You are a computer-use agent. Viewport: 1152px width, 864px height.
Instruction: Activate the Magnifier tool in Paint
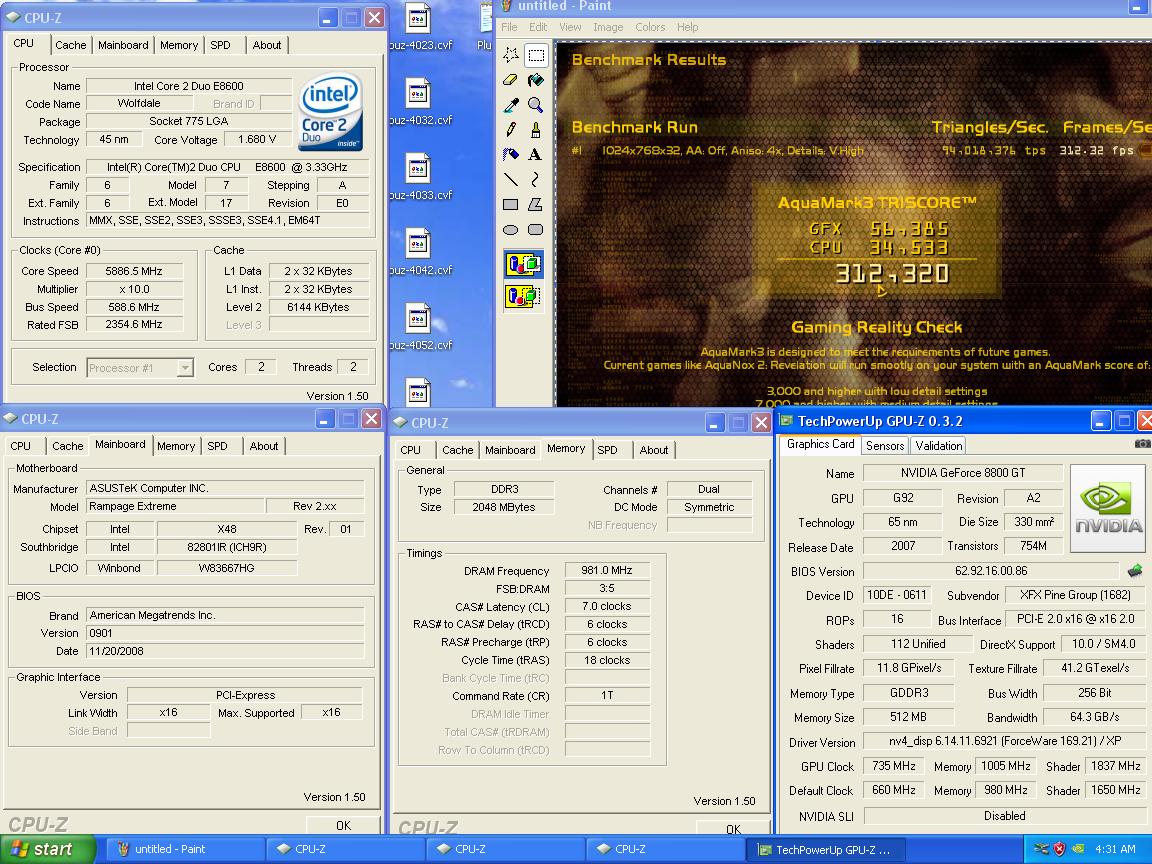pos(536,105)
